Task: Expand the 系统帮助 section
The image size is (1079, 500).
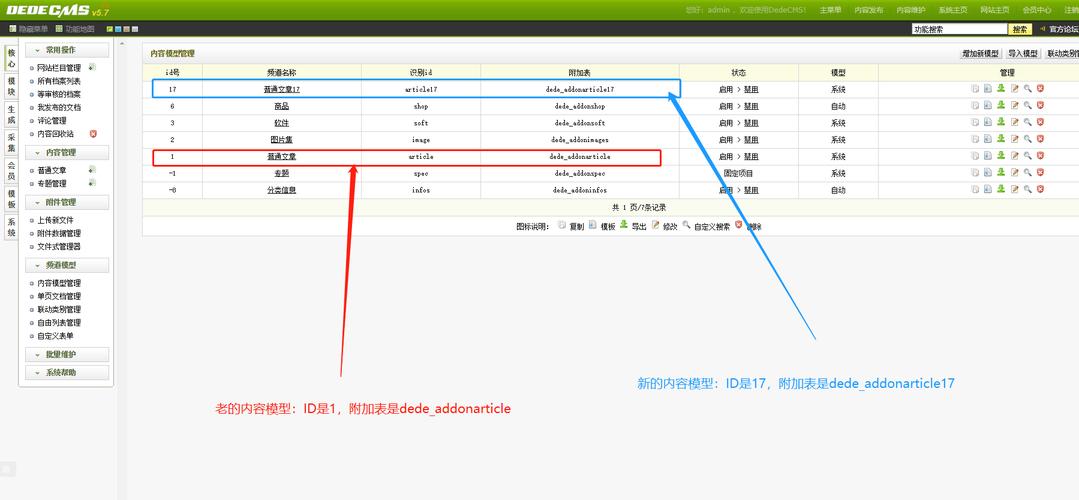Action: (x=67, y=372)
